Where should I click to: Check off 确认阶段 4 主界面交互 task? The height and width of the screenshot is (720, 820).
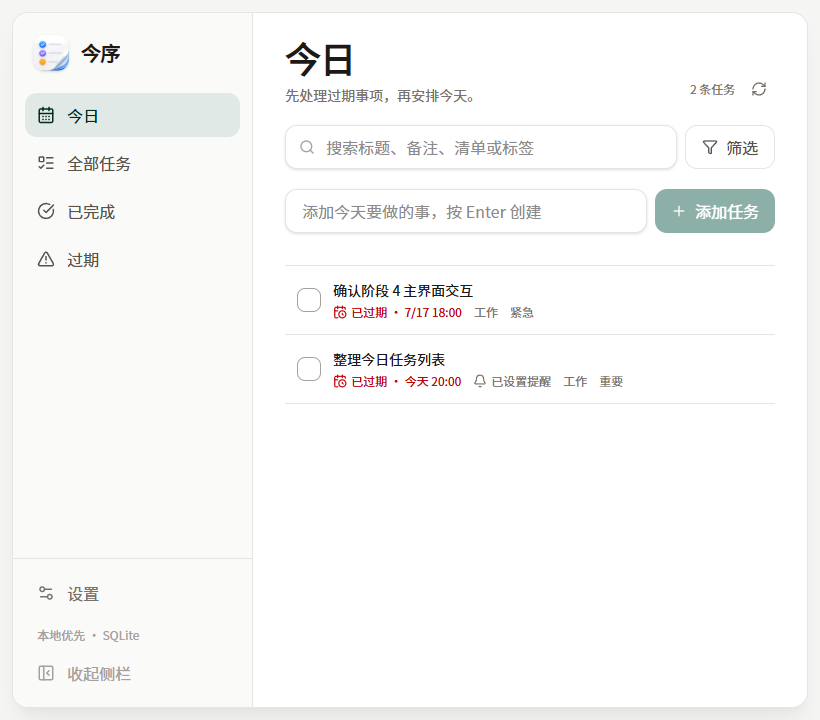point(309,300)
